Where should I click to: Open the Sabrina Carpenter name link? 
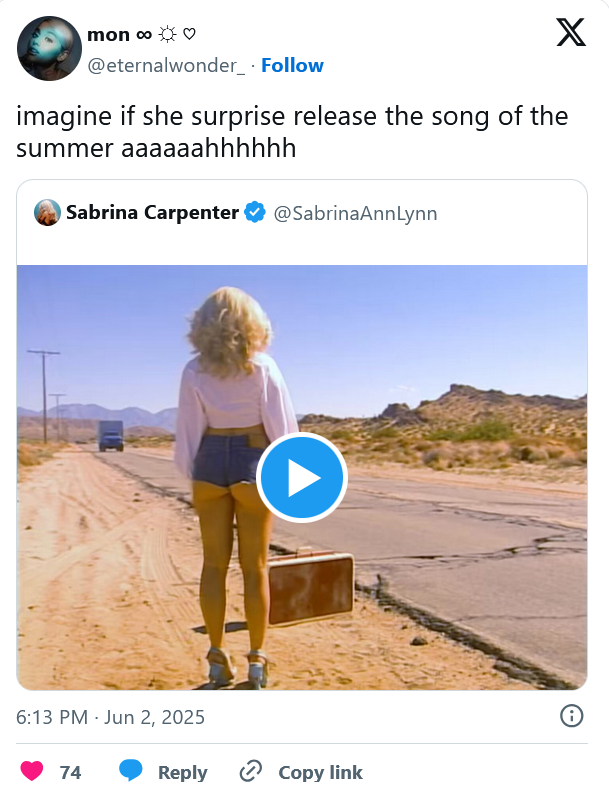[152, 212]
